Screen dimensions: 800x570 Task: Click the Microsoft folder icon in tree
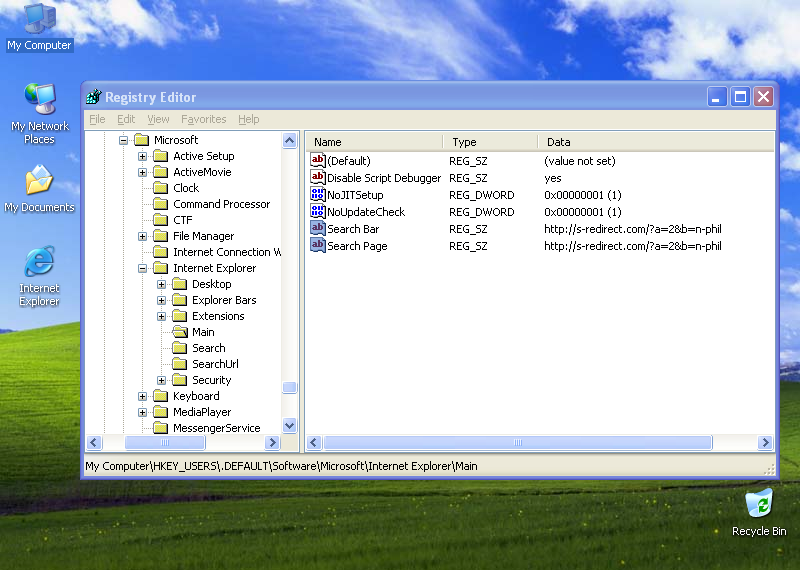pos(141,140)
